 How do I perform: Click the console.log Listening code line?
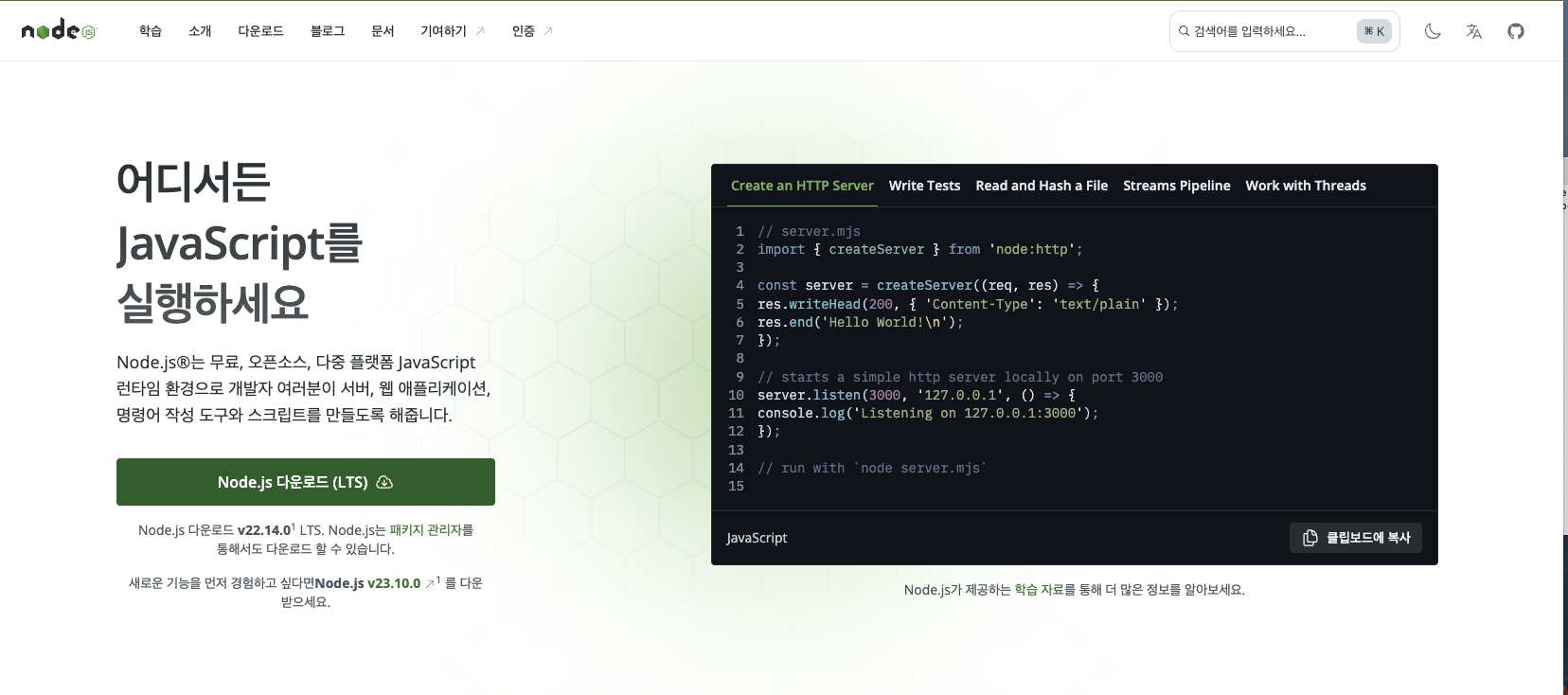point(928,413)
